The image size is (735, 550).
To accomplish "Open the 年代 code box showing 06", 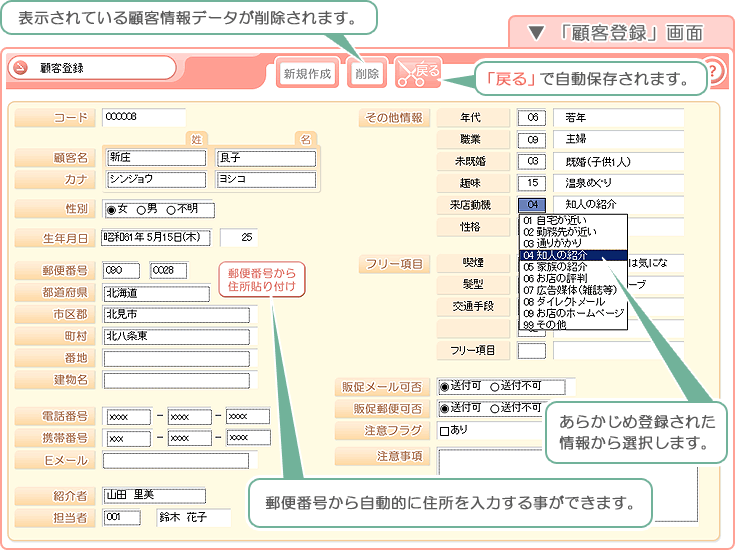I will 532,117.
